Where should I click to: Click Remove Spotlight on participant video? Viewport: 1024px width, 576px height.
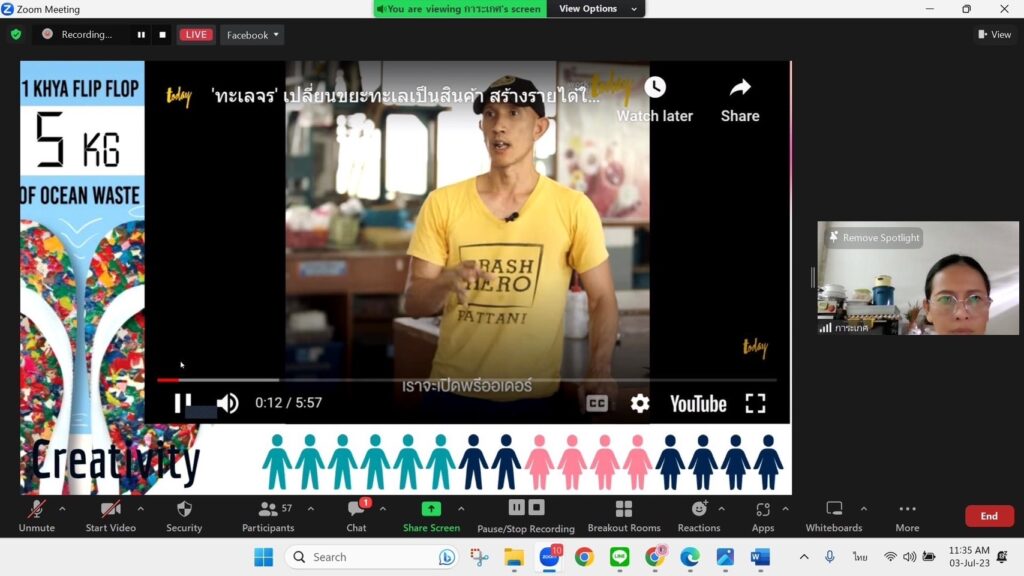tap(872, 238)
